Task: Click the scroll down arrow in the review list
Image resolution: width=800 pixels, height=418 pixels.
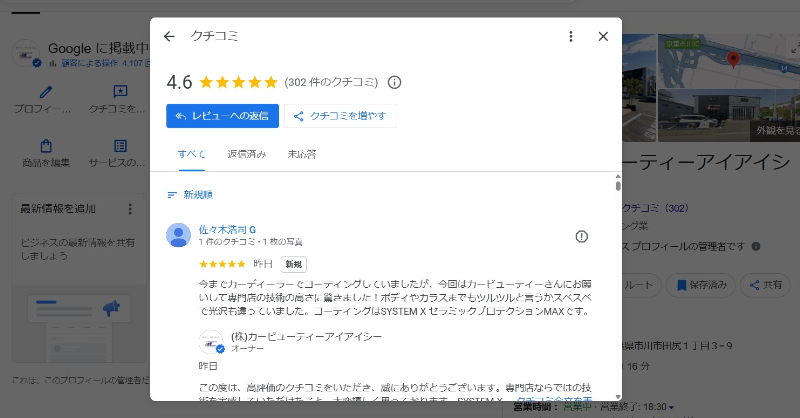Action: (x=618, y=397)
